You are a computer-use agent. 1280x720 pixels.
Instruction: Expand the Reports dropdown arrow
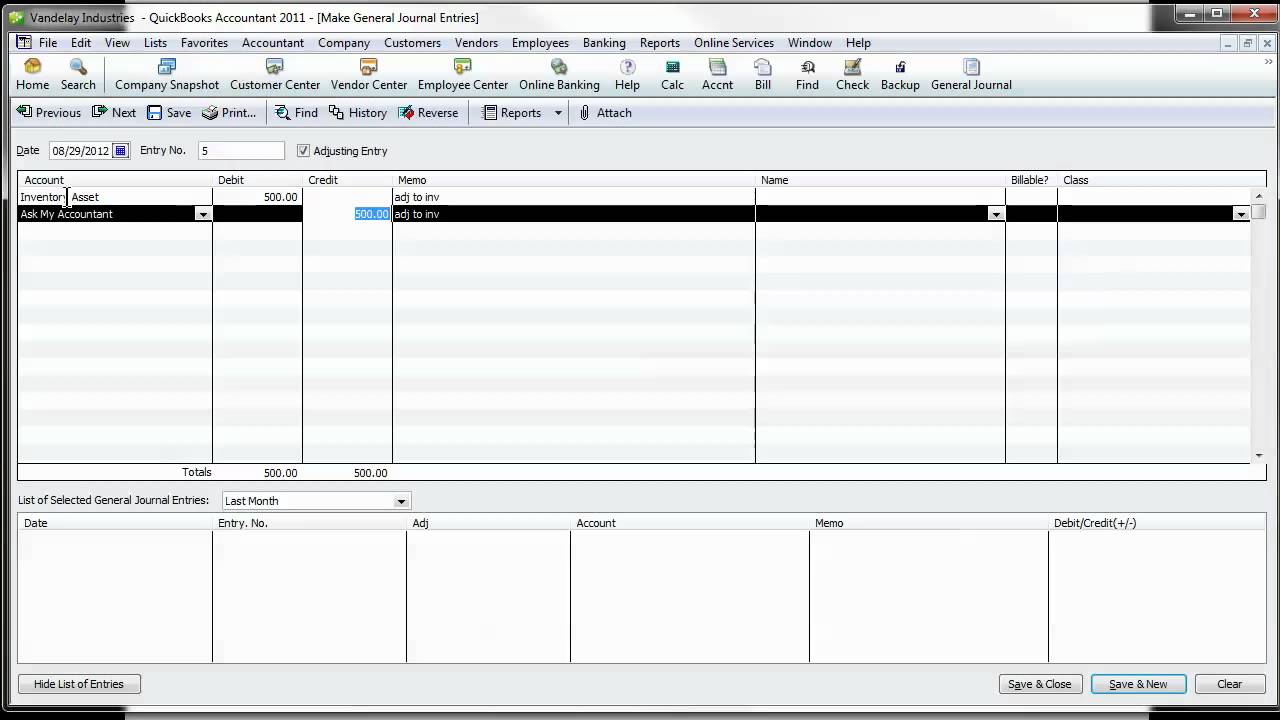558,113
